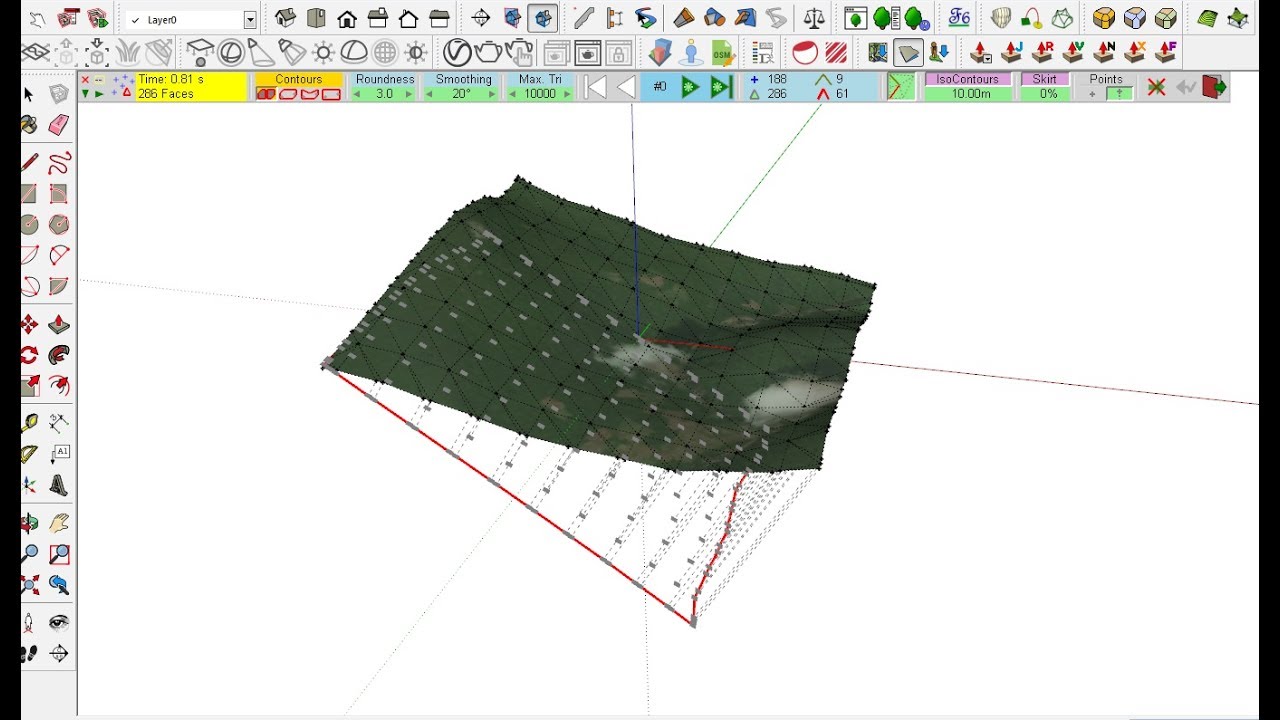Click the Roundness 3.0 value
The width and height of the screenshot is (1280, 720).
pyautogui.click(x=384, y=94)
